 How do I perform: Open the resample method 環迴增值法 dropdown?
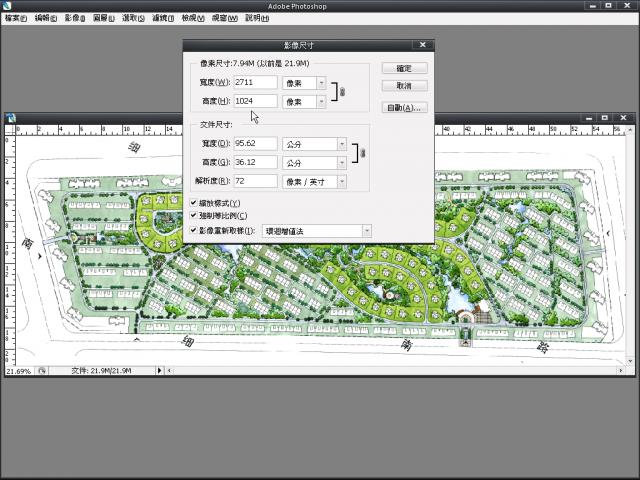366,230
